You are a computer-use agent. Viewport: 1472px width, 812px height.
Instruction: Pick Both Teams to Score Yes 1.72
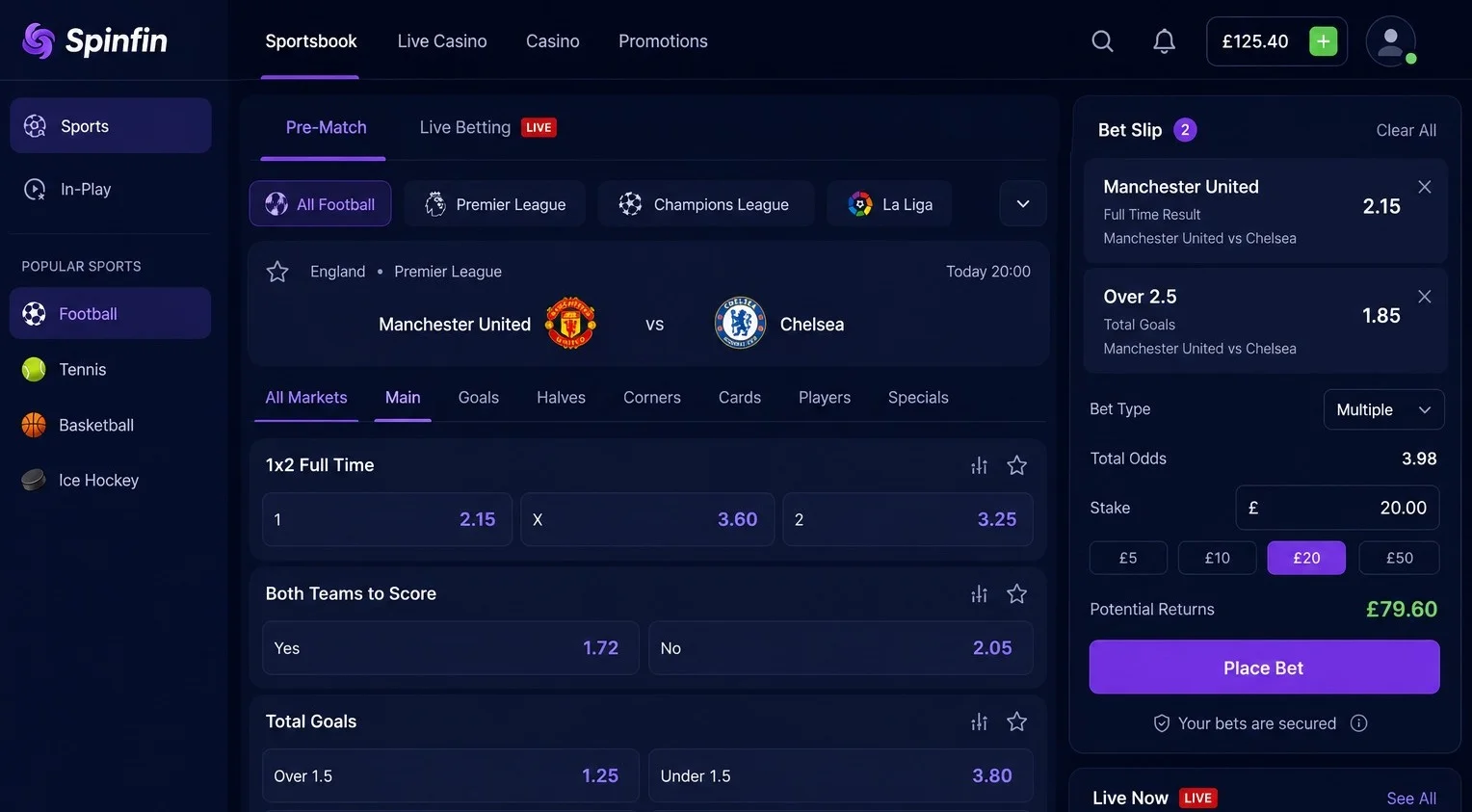pos(451,648)
